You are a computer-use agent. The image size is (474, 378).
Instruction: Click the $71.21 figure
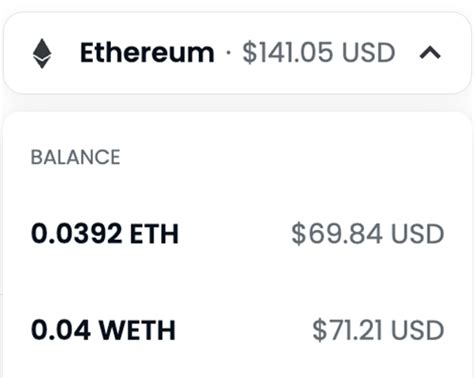pos(347,330)
